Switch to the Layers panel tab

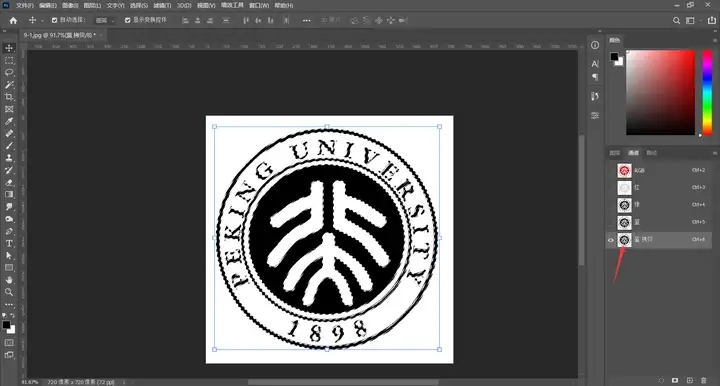tap(615, 153)
